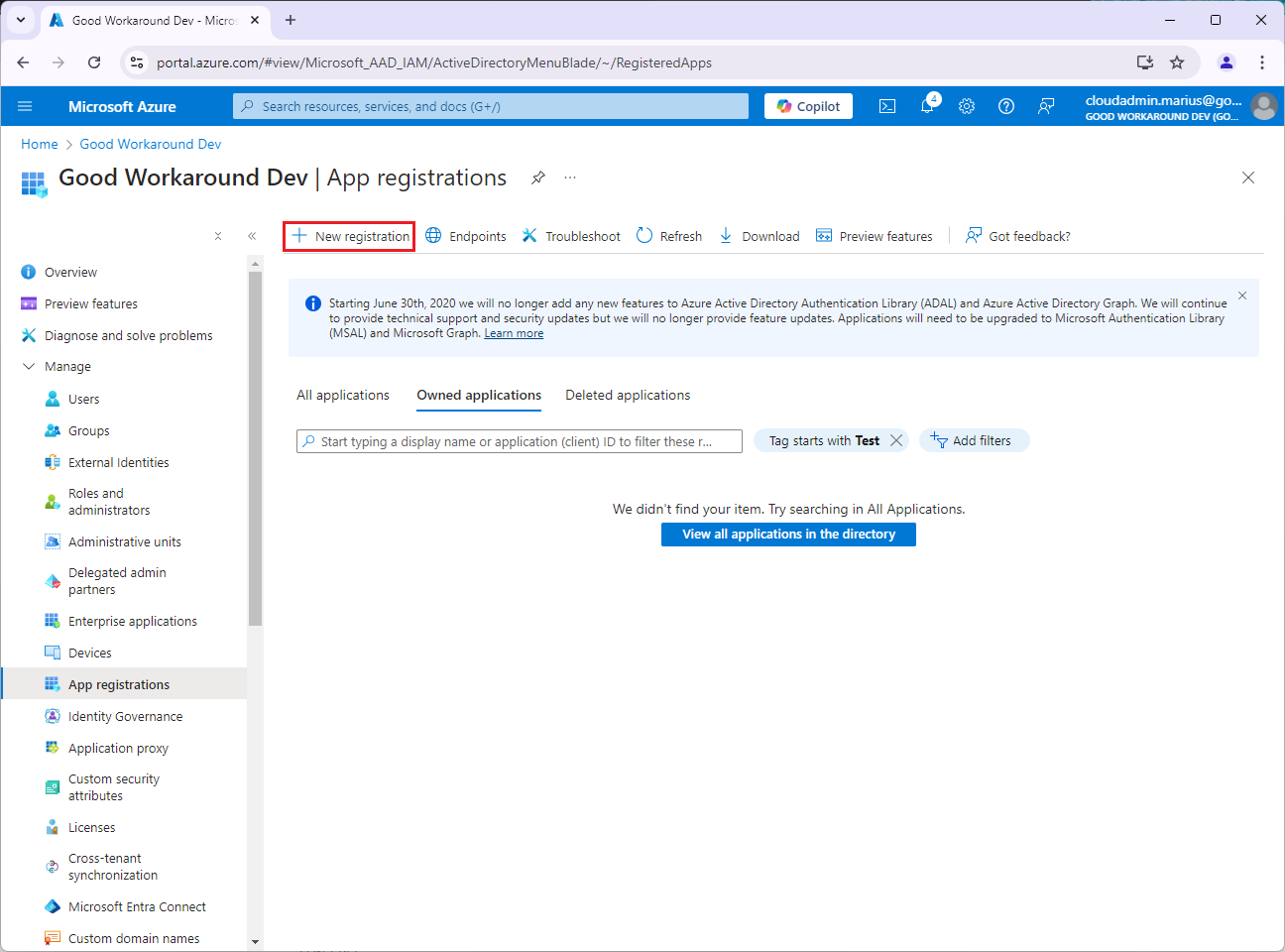Remove the 'Tag starts with Test' filter

[x=896, y=440]
